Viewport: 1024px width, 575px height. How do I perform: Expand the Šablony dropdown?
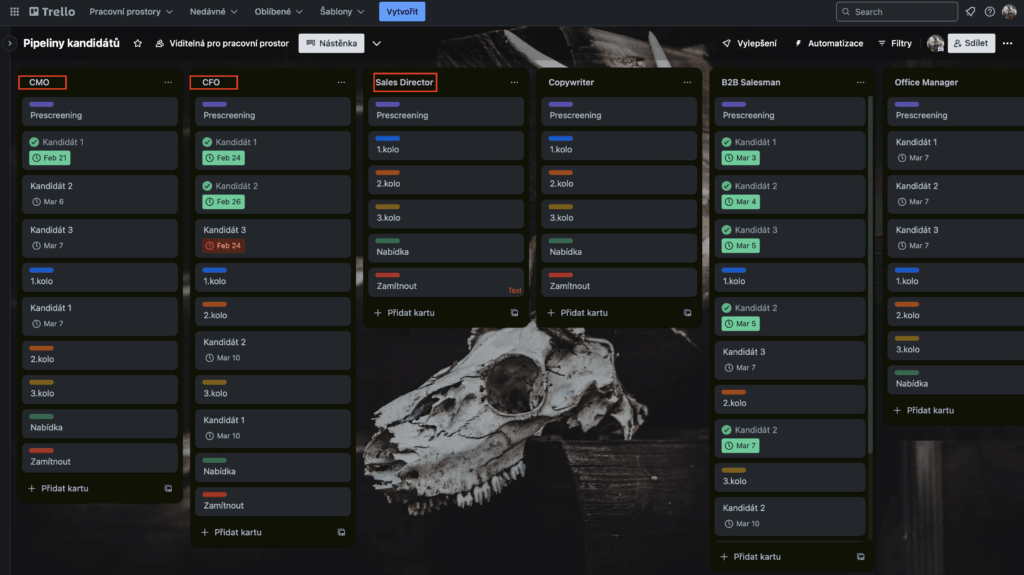click(x=342, y=12)
